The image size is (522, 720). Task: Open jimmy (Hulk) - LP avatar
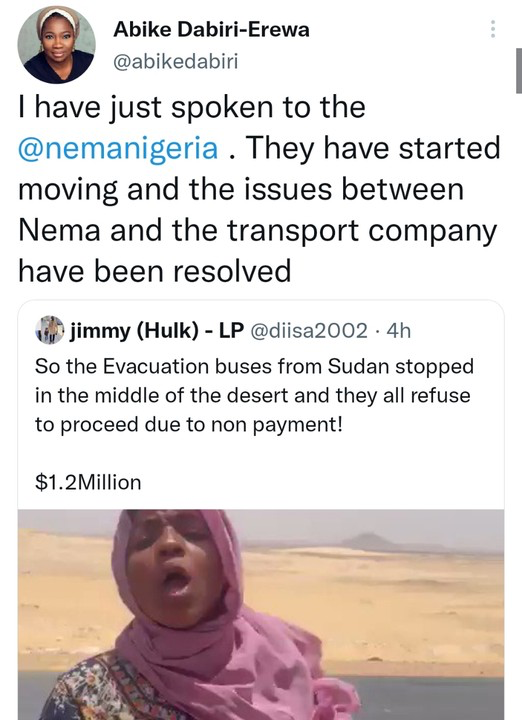point(50,330)
